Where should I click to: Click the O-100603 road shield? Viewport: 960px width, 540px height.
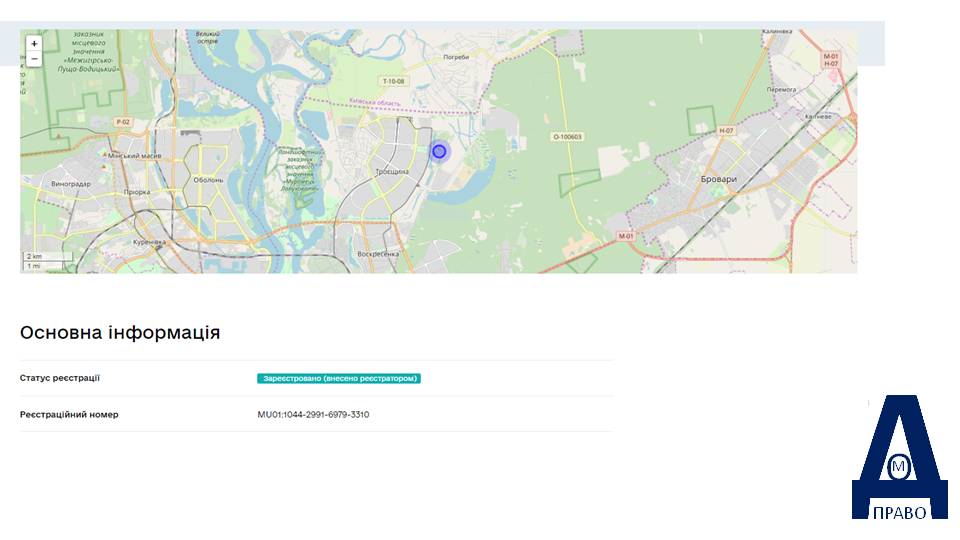click(568, 137)
